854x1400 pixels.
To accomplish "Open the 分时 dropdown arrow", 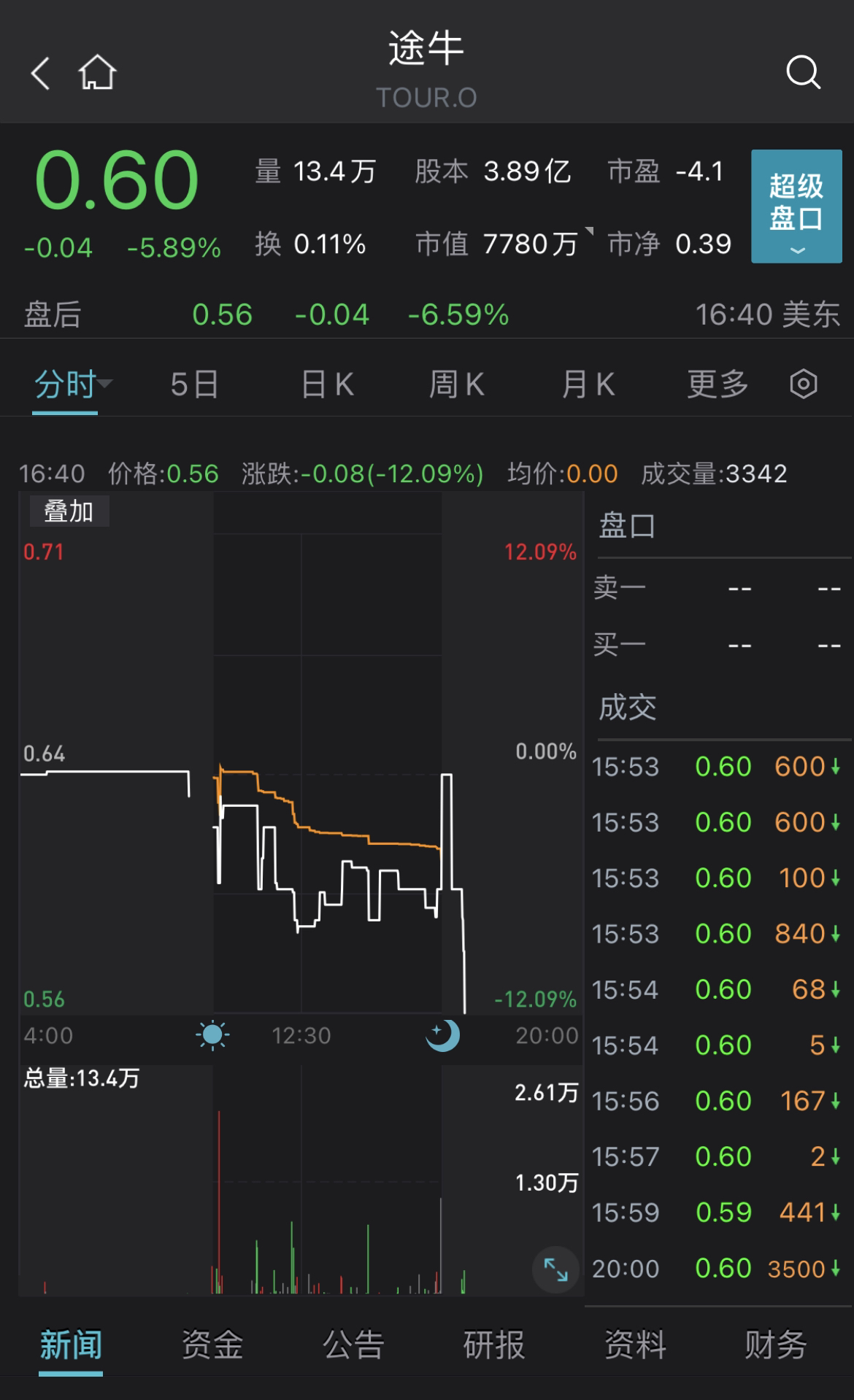I will [x=105, y=382].
